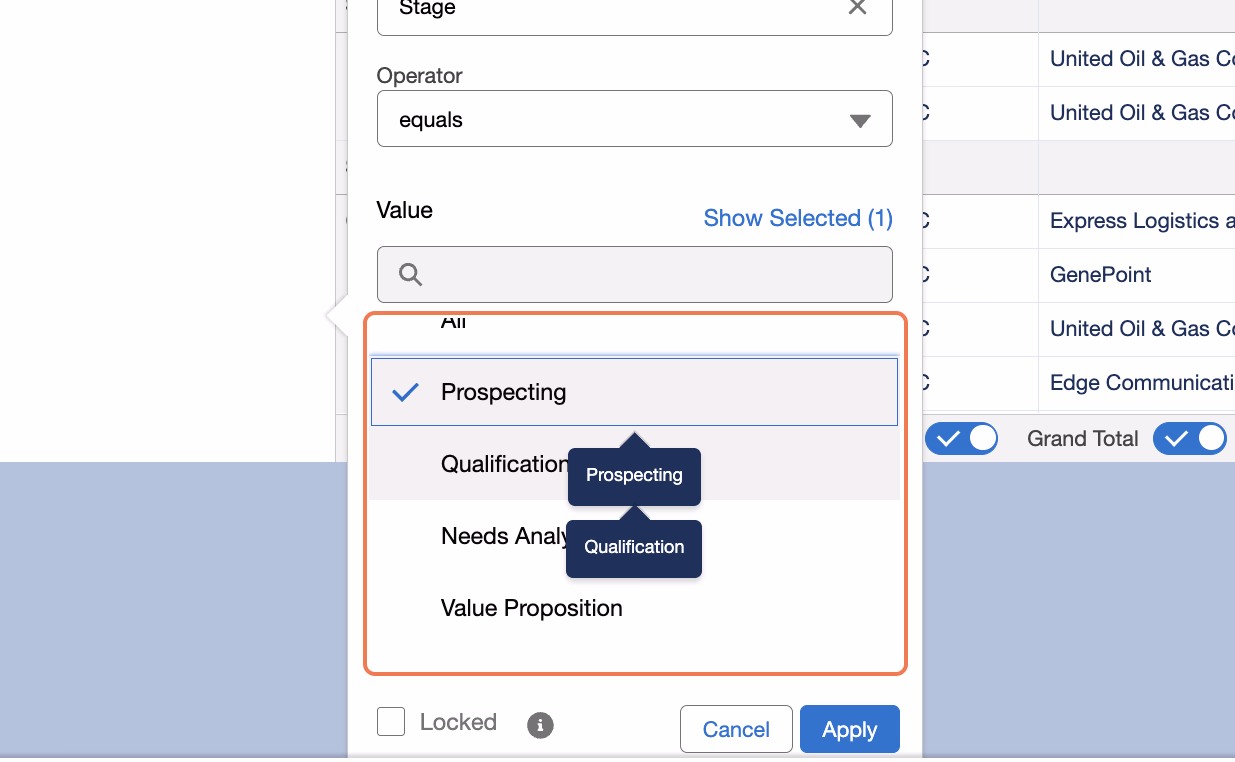Click the blue checkmark beside Prospecting

pyautogui.click(x=405, y=392)
